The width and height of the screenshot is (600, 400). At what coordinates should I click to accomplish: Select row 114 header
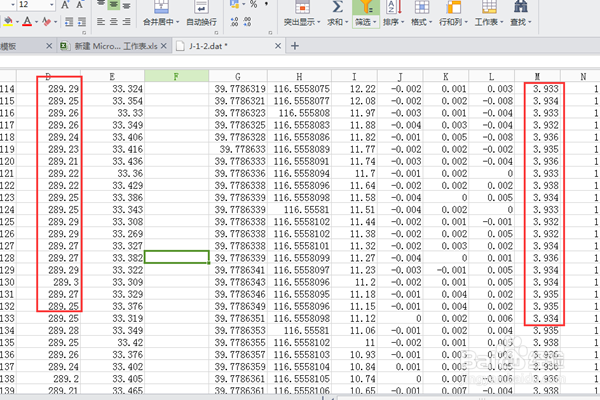pos(8,89)
